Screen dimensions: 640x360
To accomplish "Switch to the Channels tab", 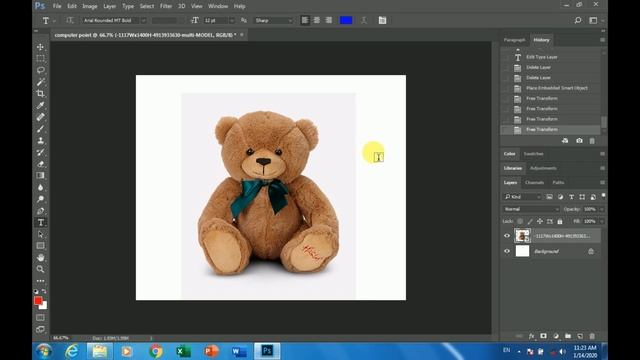I will tap(534, 182).
